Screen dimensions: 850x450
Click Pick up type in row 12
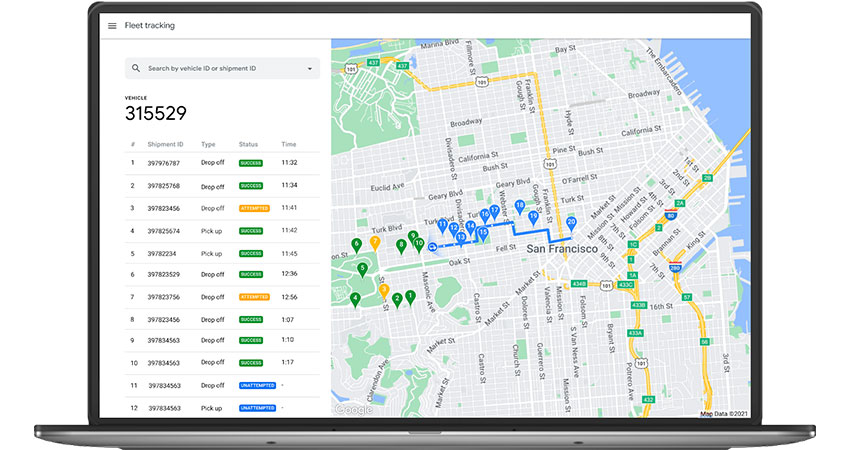(211, 408)
